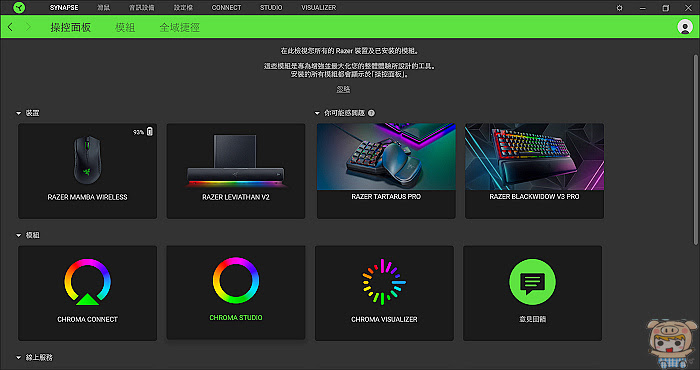This screenshot has height=370, width=700.
Task: Select the SYNAPSE top menu tab
Action: (x=64, y=8)
